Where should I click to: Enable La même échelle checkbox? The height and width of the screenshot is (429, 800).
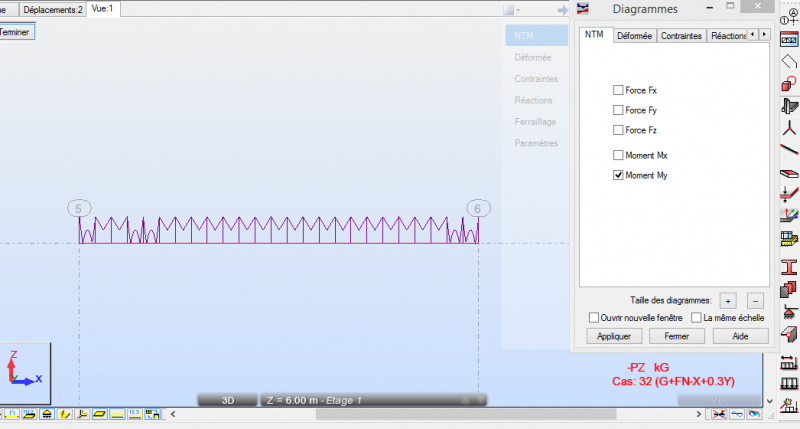(696, 318)
